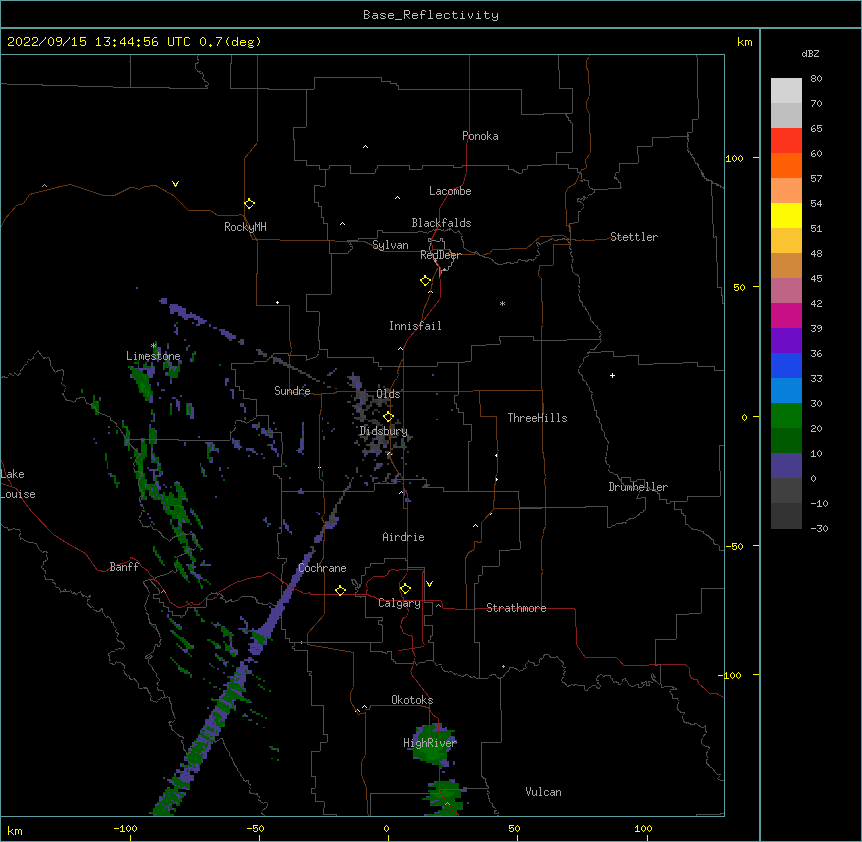862x842 pixels.
Task: Select the ThreeHills label
Action: [x=537, y=418]
